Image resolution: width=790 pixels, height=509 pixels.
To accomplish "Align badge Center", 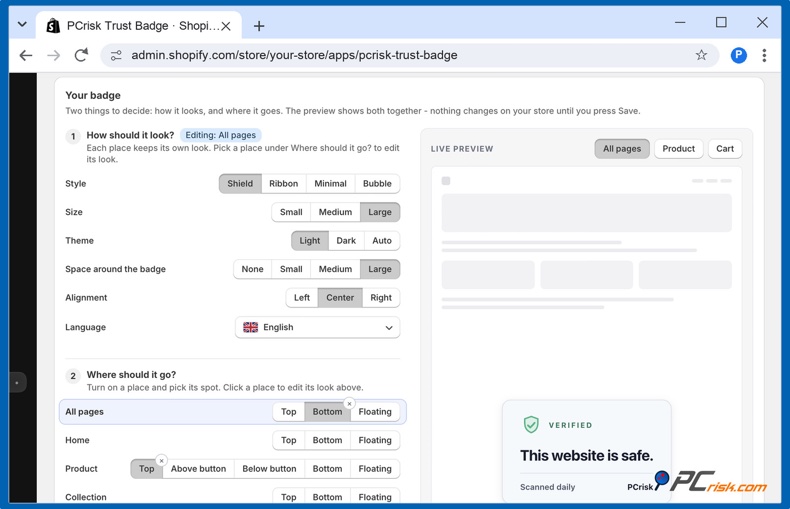I will (340, 298).
